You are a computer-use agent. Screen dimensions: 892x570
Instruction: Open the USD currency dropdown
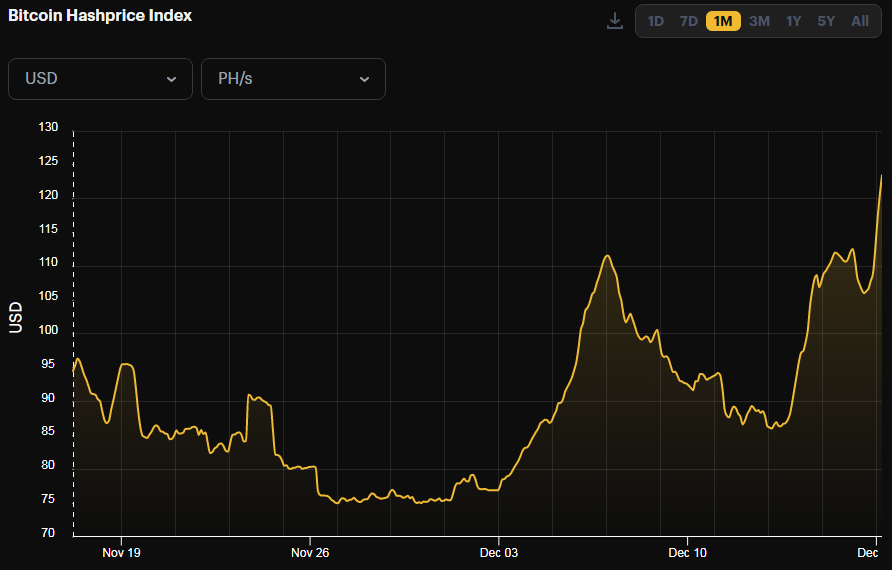click(x=100, y=79)
